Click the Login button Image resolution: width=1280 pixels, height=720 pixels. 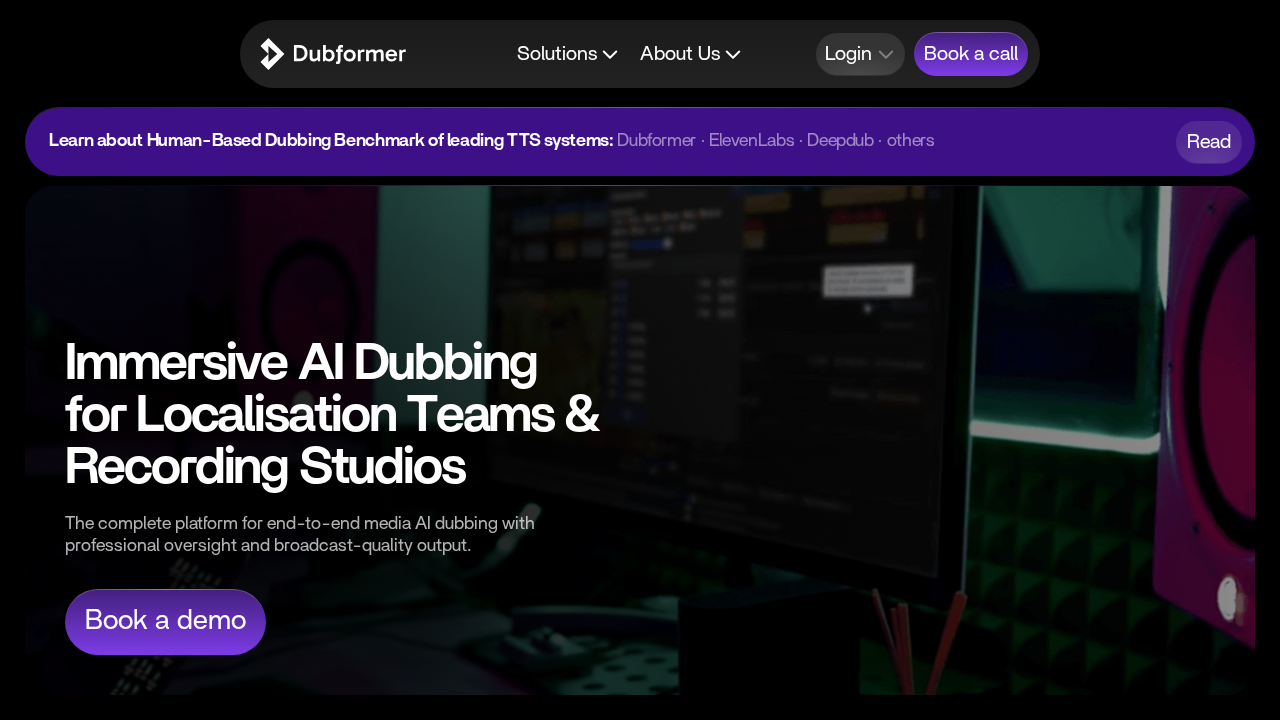tap(850, 54)
